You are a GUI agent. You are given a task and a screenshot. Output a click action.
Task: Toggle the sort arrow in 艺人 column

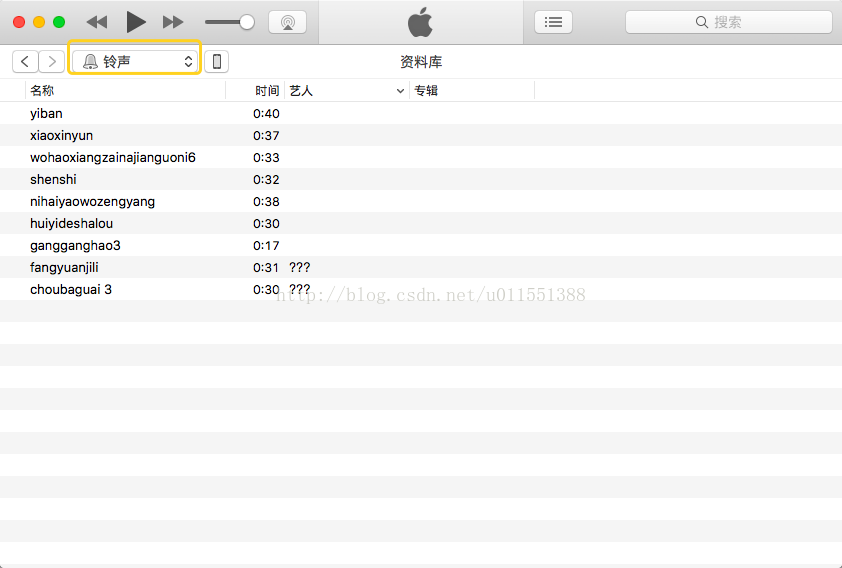click(400, 91)
